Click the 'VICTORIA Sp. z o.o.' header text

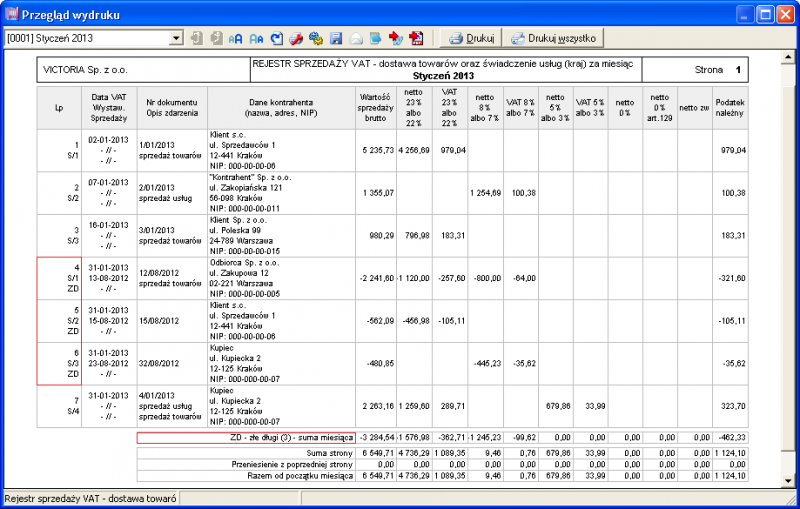click(85, 70)
